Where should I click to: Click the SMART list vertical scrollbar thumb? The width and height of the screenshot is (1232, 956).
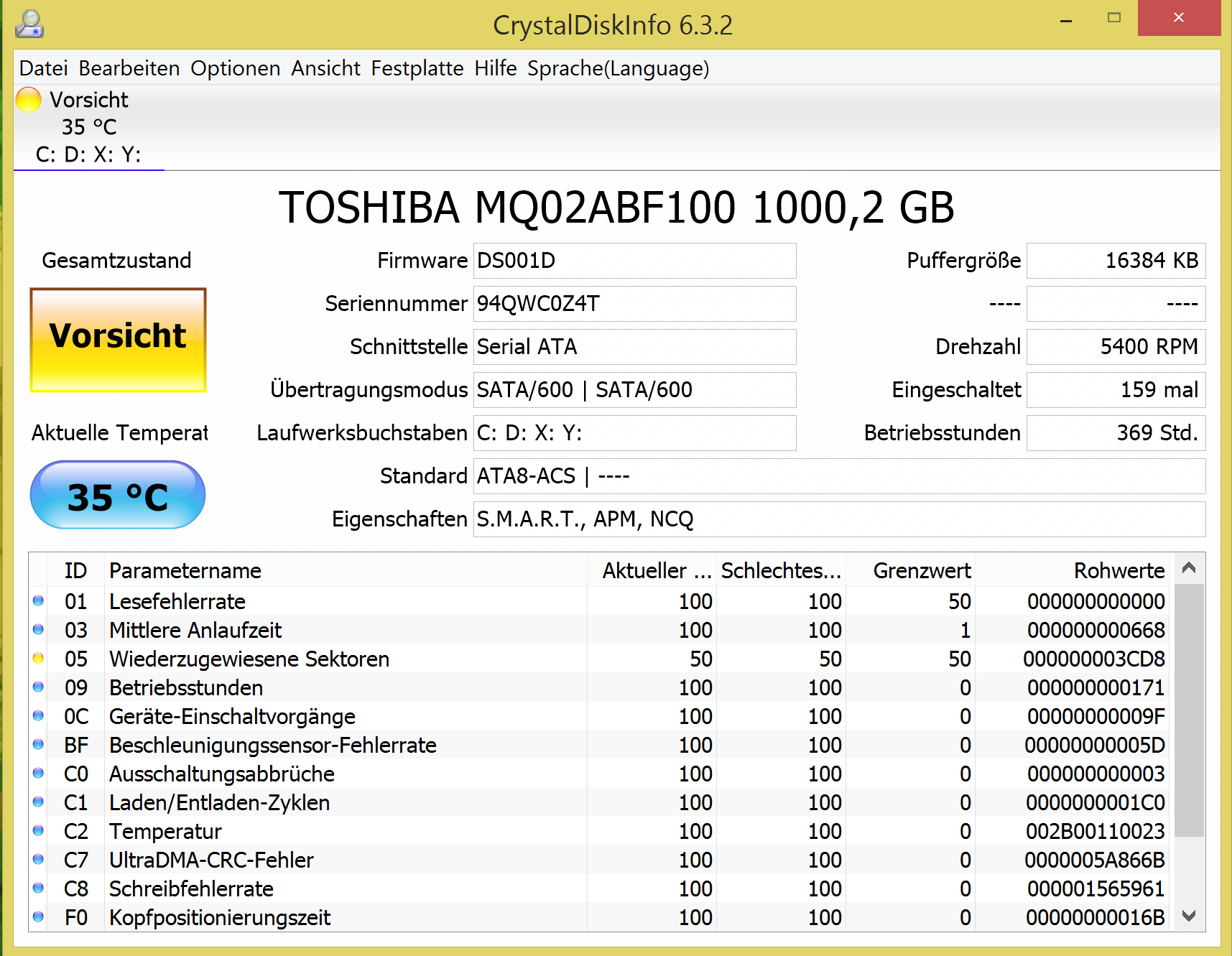pos(1189,710)
